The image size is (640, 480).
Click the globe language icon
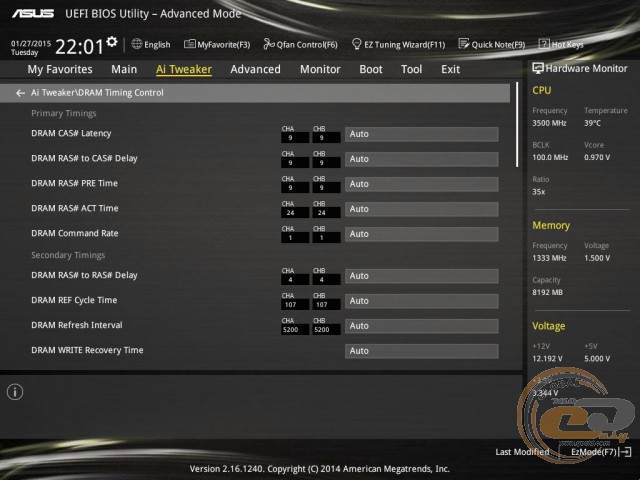(x=137, y=44)
